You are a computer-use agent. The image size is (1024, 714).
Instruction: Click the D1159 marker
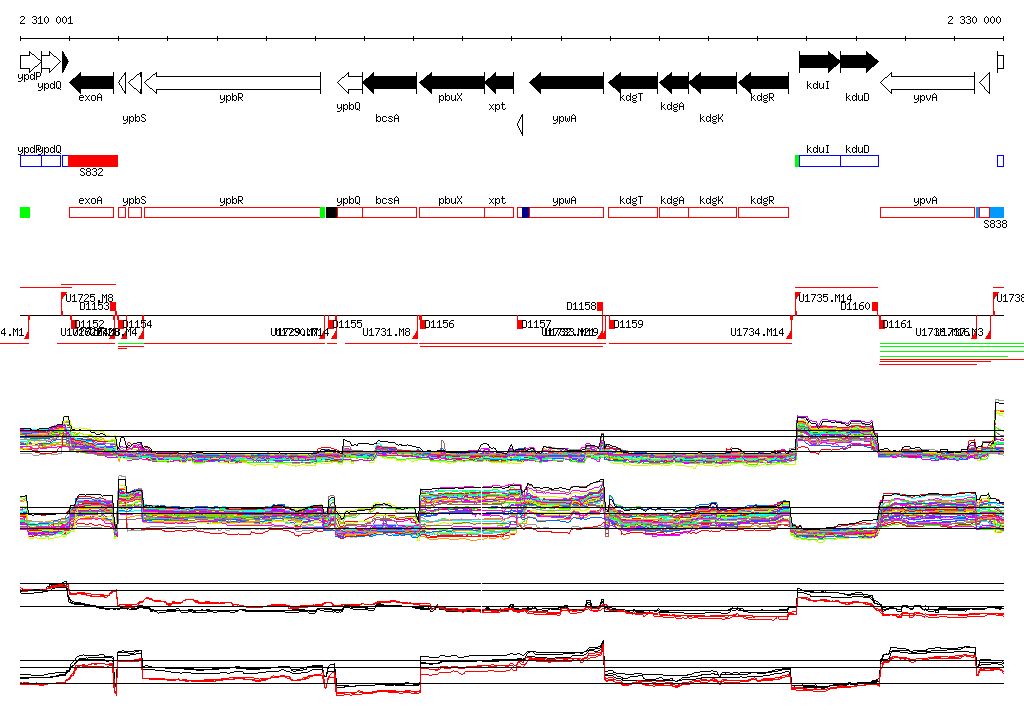(x=613, y=324)
